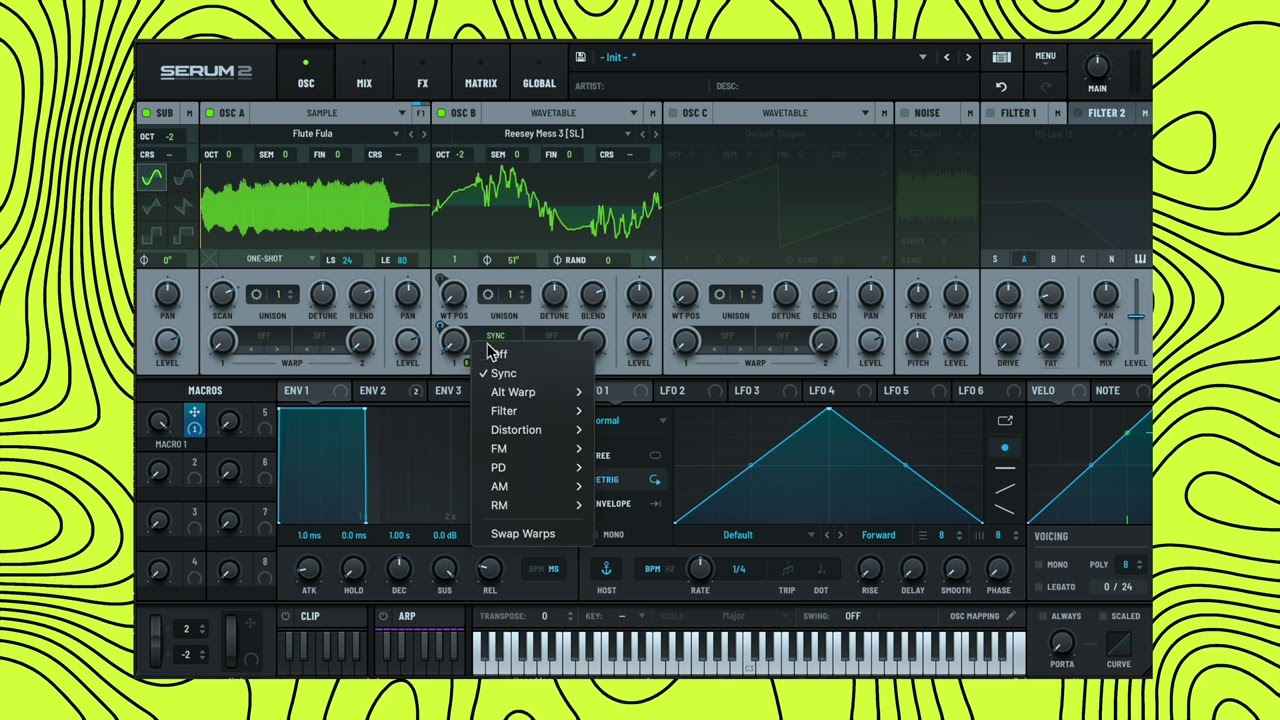
Task: Click the undo arrow icon
Action: (x=1001, y=87)
